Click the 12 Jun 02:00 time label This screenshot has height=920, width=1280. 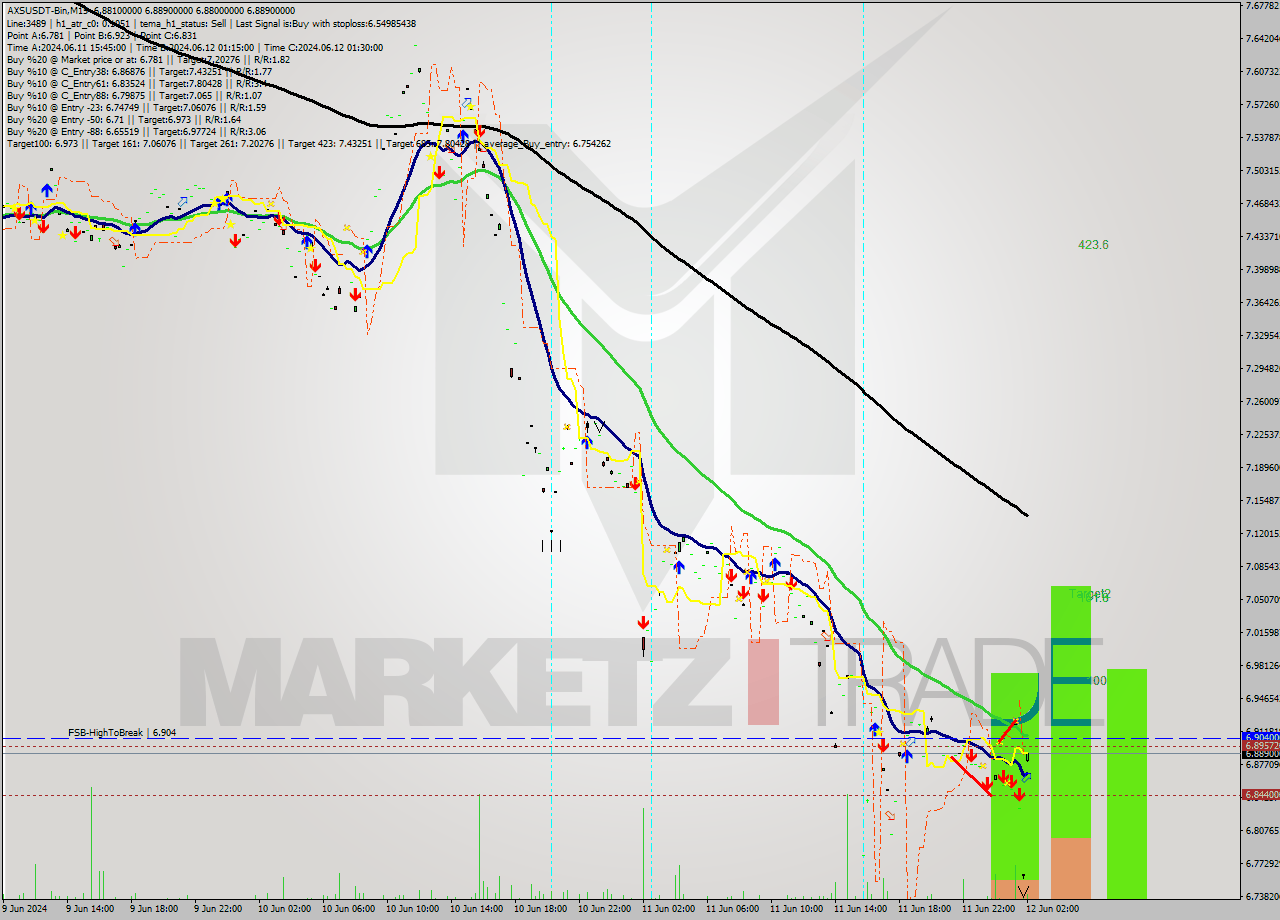point(1052,909)
